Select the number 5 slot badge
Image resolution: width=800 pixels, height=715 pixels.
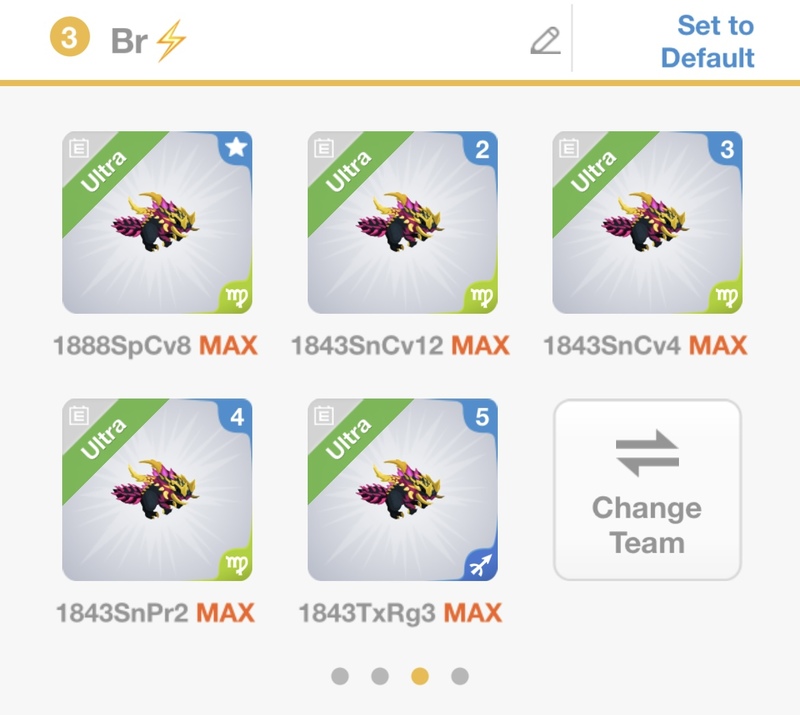click(482, 417)
